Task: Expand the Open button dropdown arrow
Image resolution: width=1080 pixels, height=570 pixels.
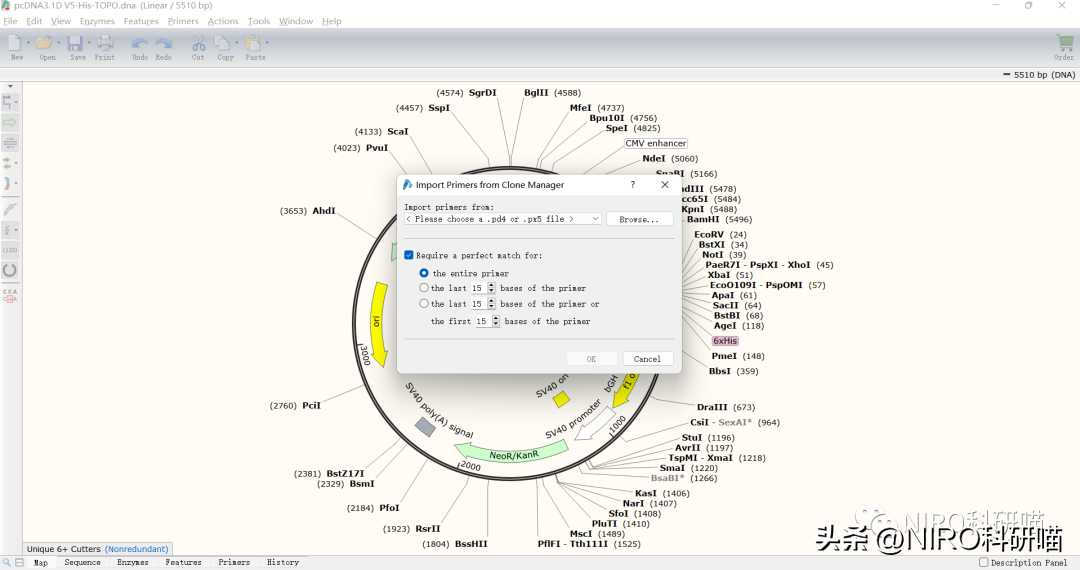Action: click(60, 43)
